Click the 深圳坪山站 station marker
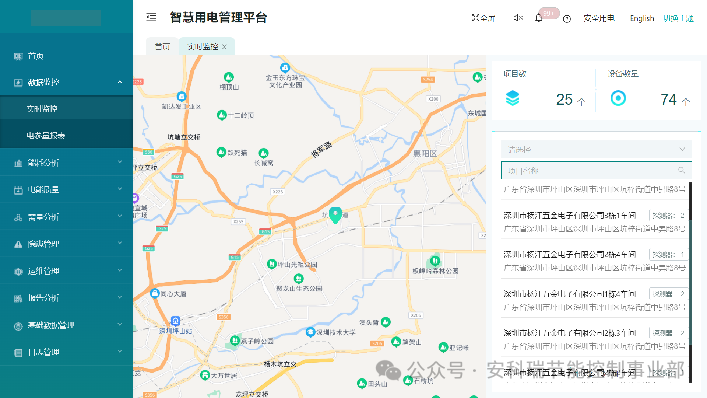Screen dimensions: 707x398 175,321
